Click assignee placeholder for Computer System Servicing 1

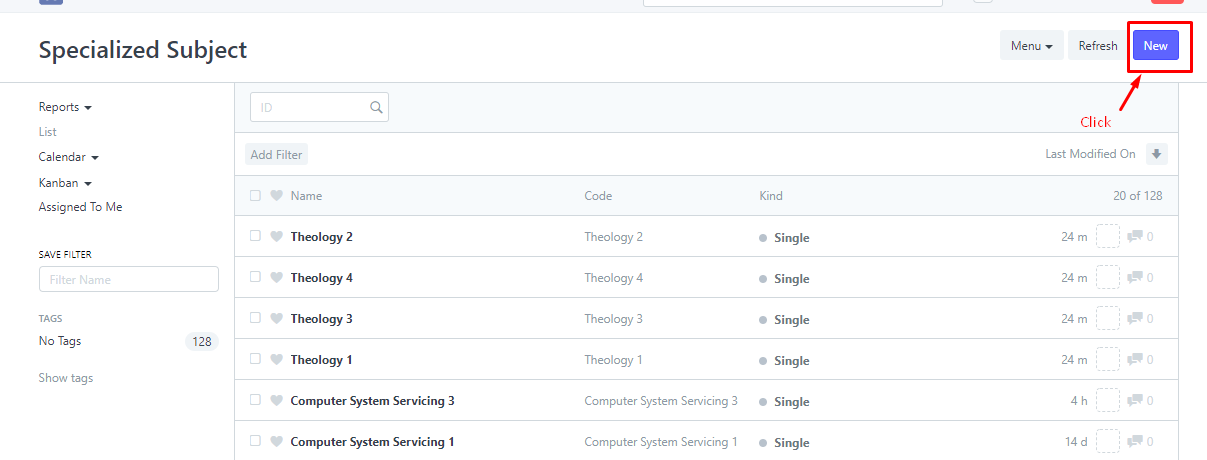[x=1107, y=442]
